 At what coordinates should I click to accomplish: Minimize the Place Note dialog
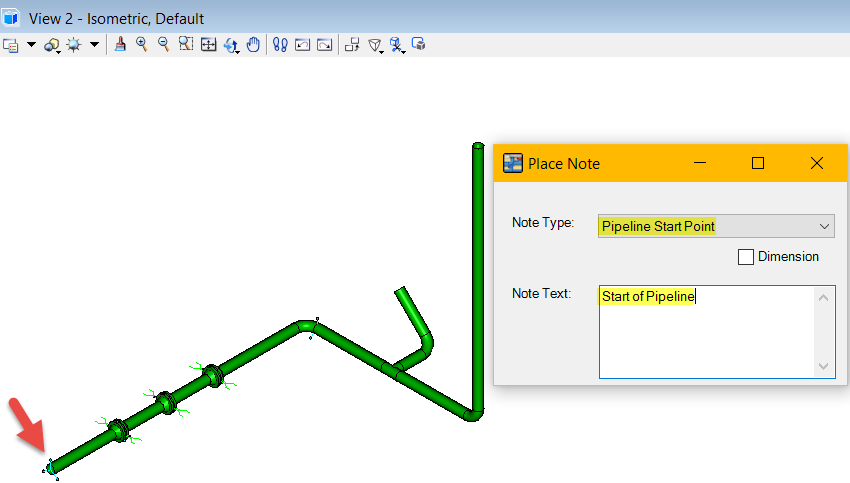coord(700,163)
